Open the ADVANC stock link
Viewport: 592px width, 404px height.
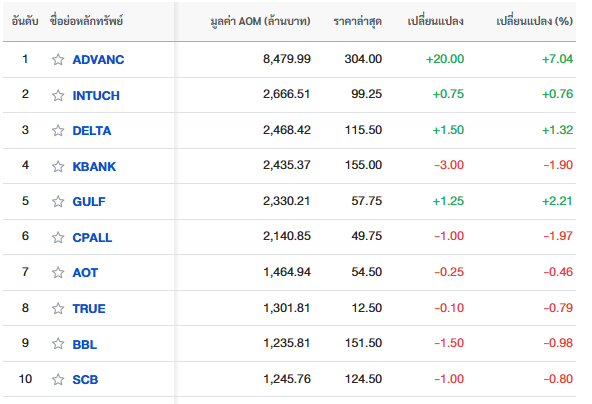(98, 60)
